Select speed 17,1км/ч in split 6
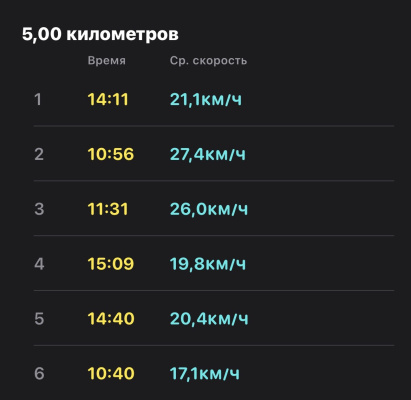This screenshot has height=400, width=411. point(205,373)
